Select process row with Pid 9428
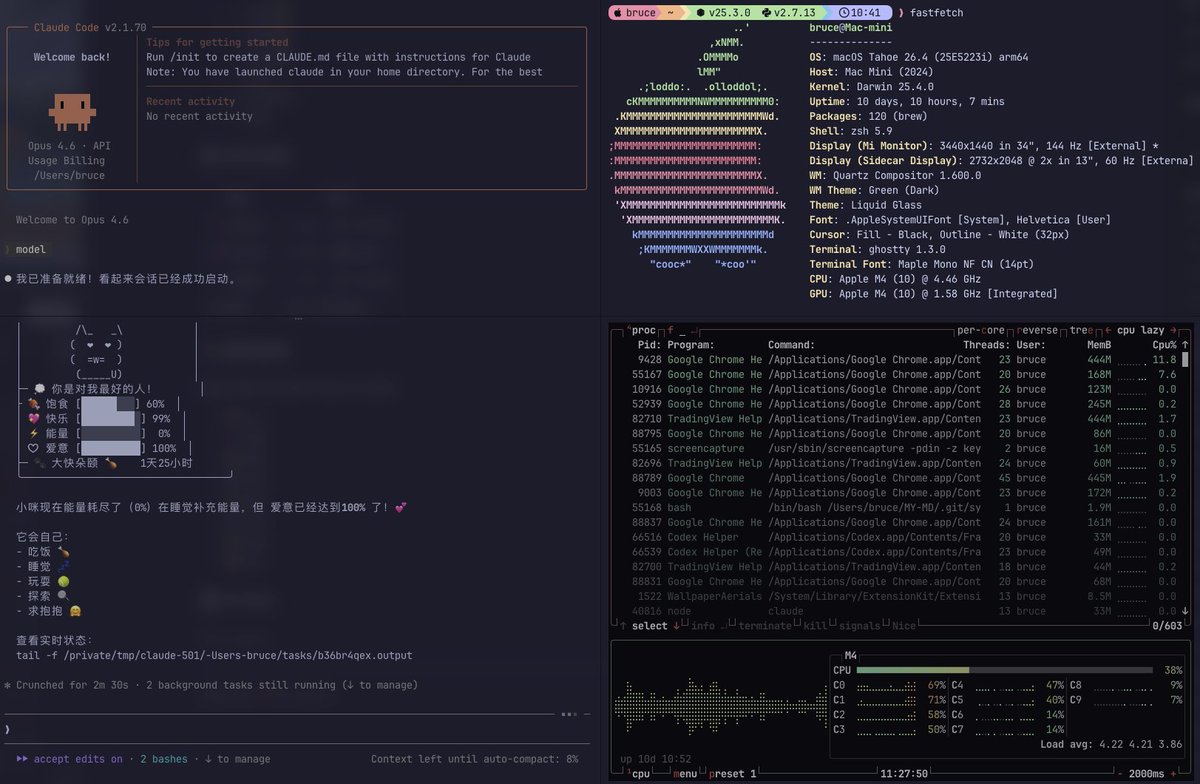This screenshot has width=1200, height=784. (x=897, y=360)
